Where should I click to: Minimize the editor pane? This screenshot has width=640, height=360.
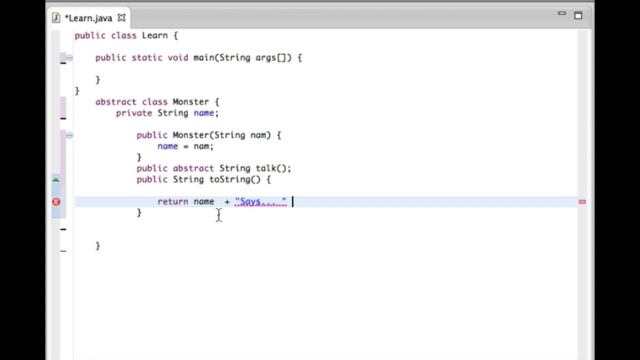click(562, 13)
